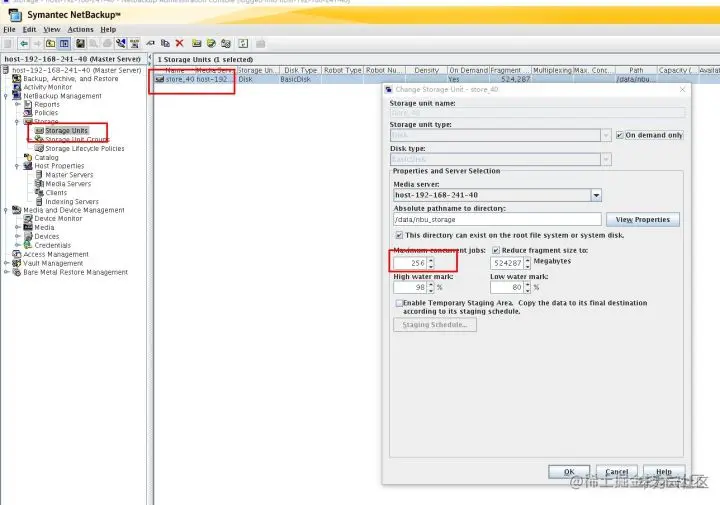Expand Bare Metal Restore Management expander
720x505 pixels.
pos(6,272)
